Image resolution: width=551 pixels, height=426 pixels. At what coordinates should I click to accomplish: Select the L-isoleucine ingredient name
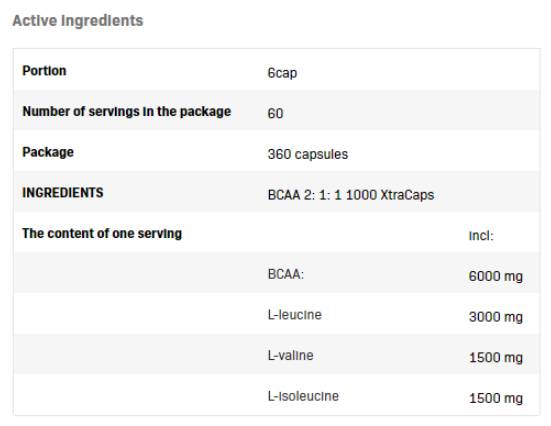click(303, 396)
